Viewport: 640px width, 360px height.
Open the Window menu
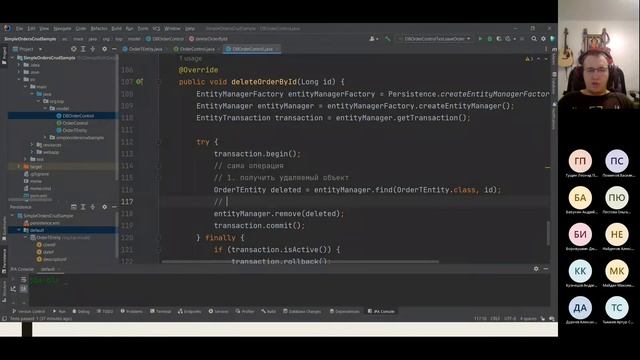[172, 29]
